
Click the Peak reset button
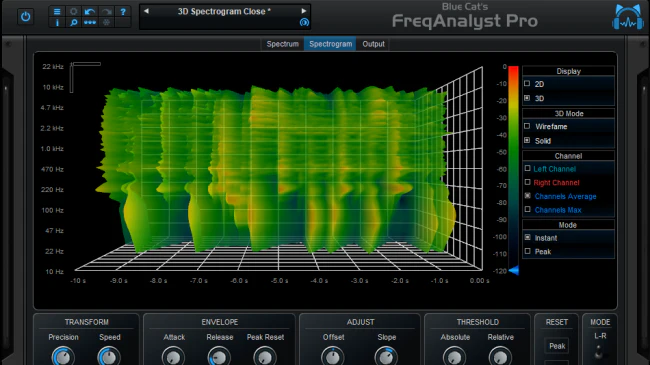tap(557, 346)
